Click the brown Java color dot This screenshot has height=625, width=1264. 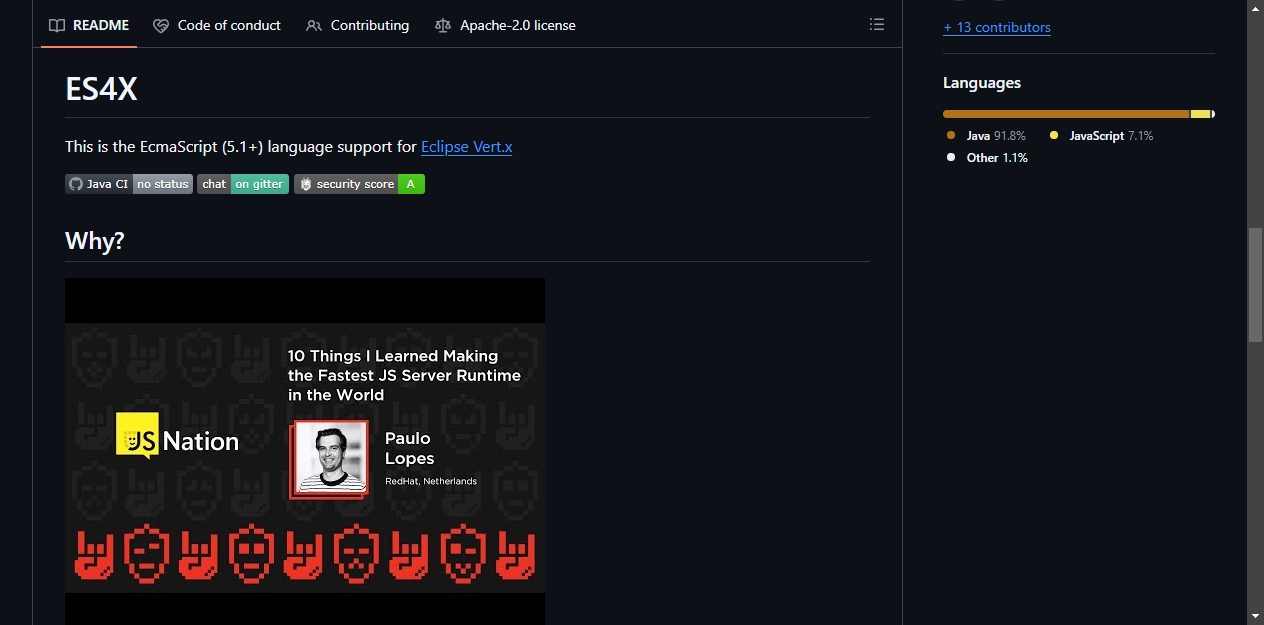[951, 135]
